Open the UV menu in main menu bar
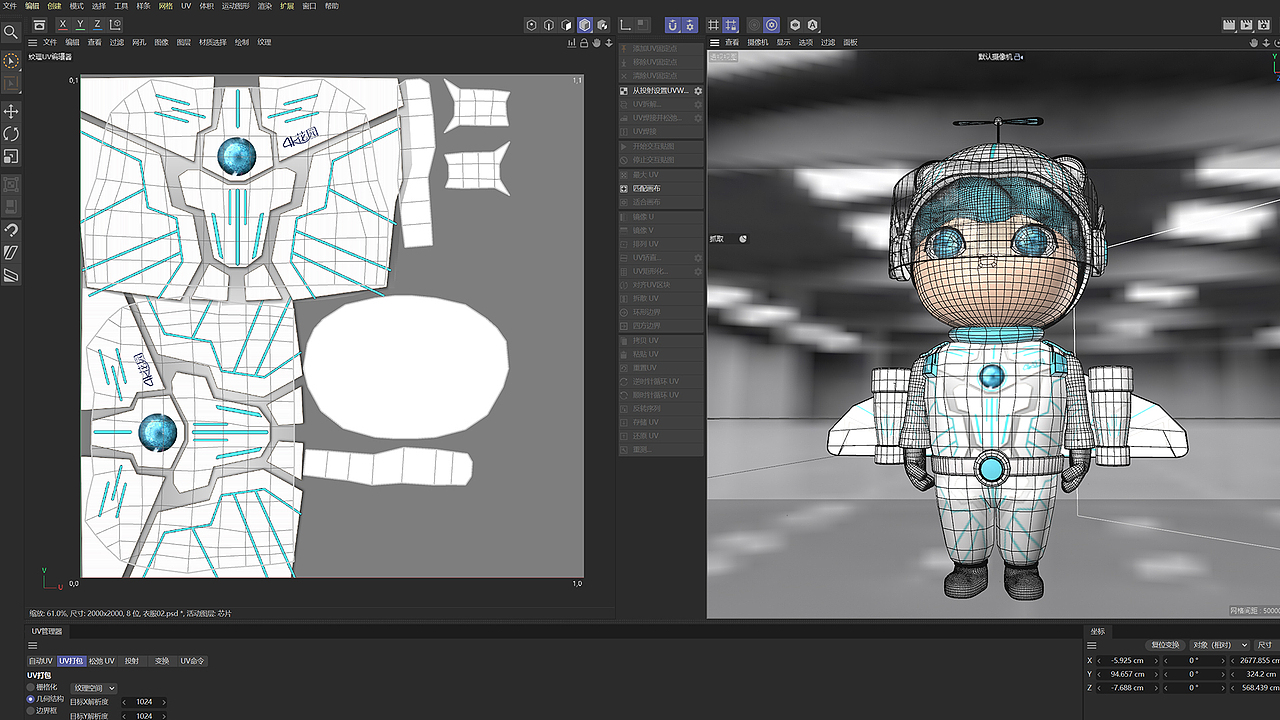Image resolution: width=1280 pixels, height=720 pixels. 186,6
